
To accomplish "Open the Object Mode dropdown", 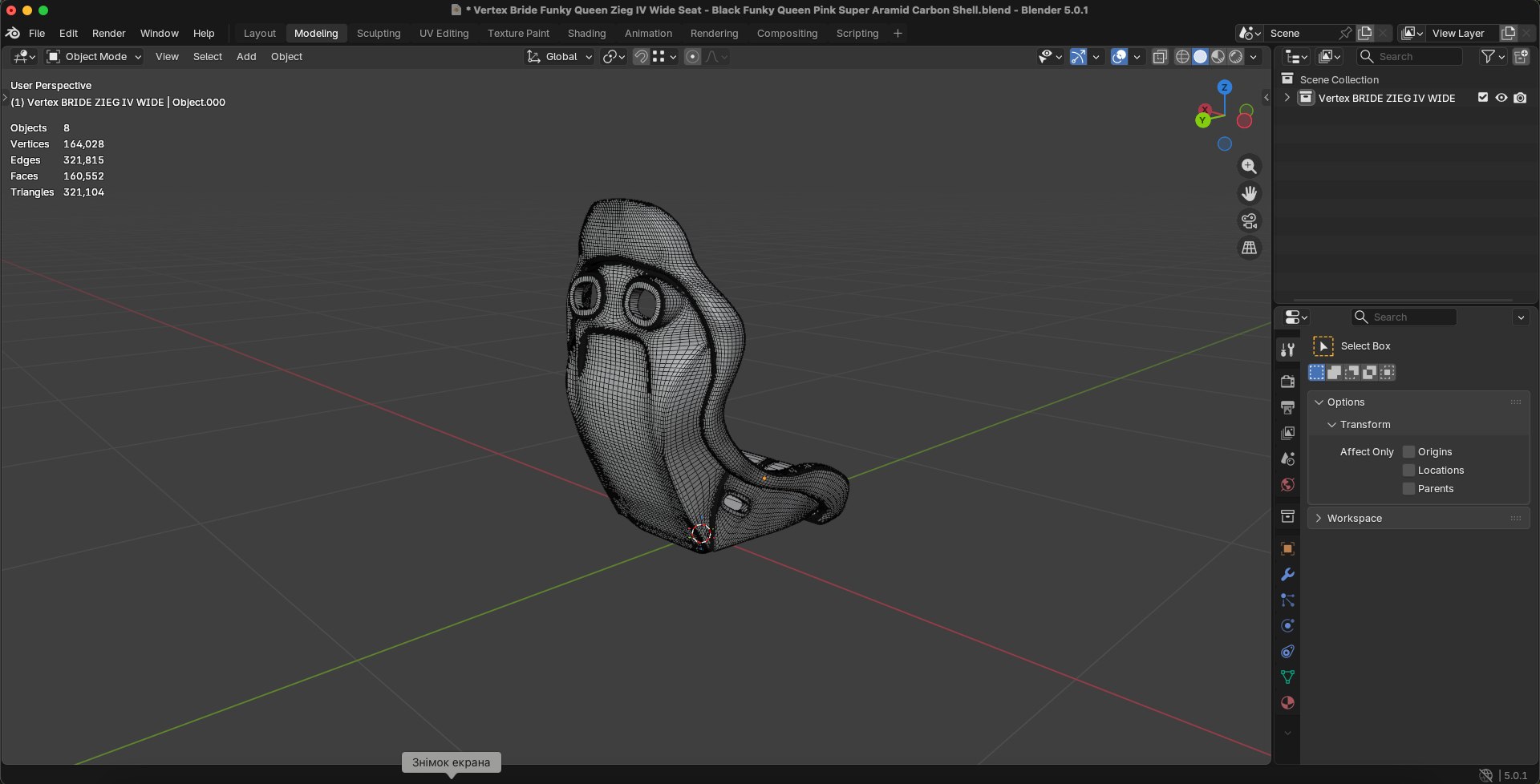I will pyautogui.click(x=94, y=56).
